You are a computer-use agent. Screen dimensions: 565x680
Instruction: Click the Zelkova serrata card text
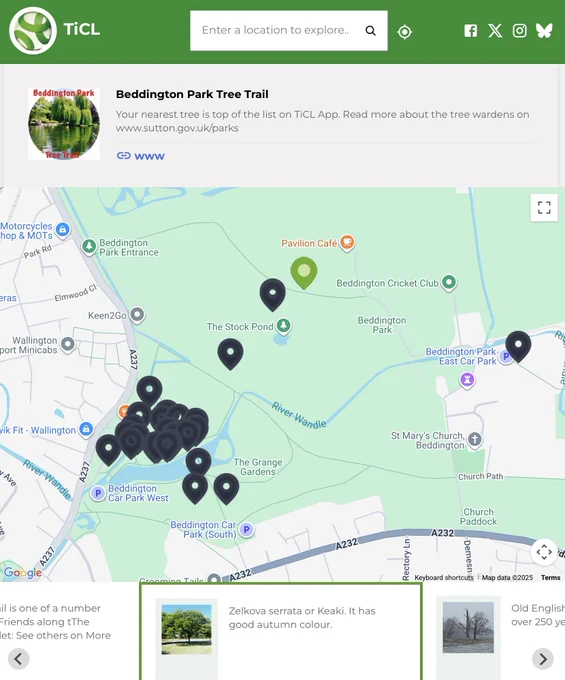(302, 618)
